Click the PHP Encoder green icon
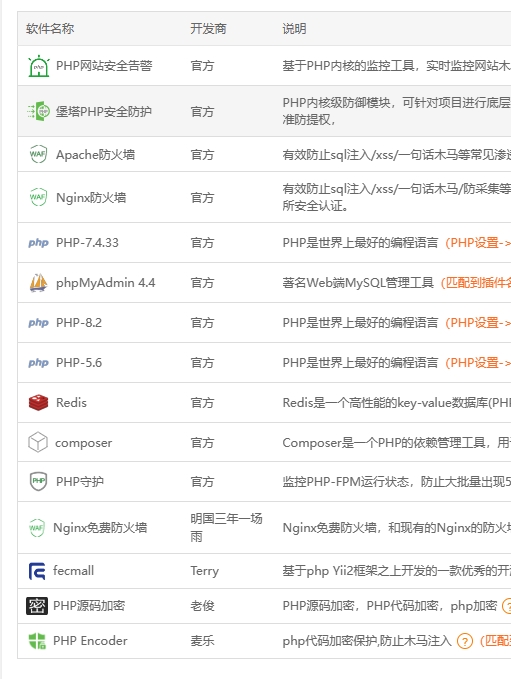 tap(37, 641)
